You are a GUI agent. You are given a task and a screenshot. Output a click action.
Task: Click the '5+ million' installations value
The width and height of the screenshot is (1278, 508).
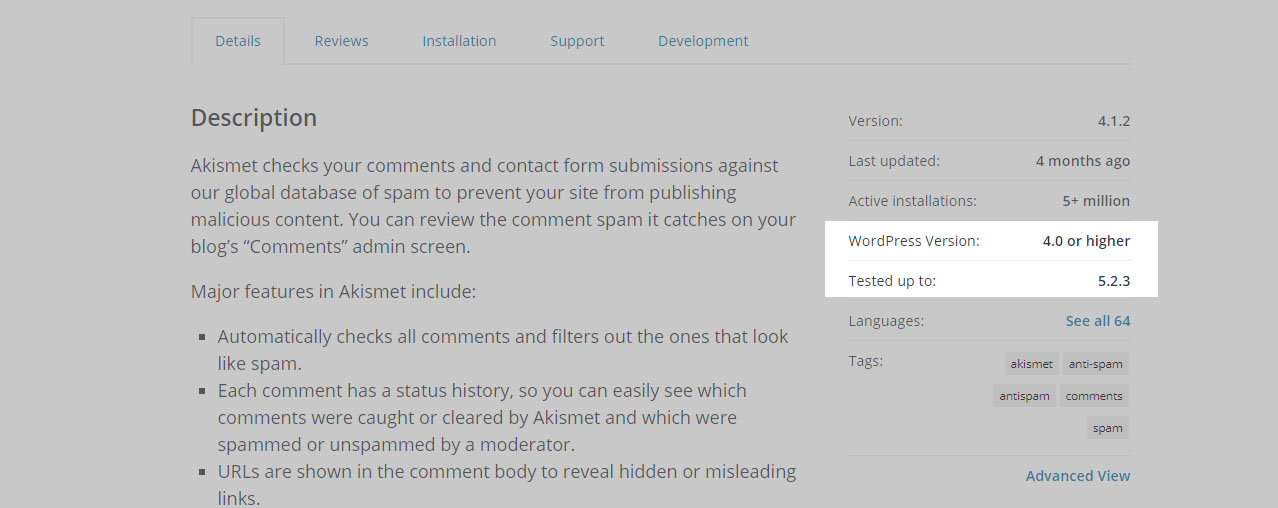(x=1096, y=201)
